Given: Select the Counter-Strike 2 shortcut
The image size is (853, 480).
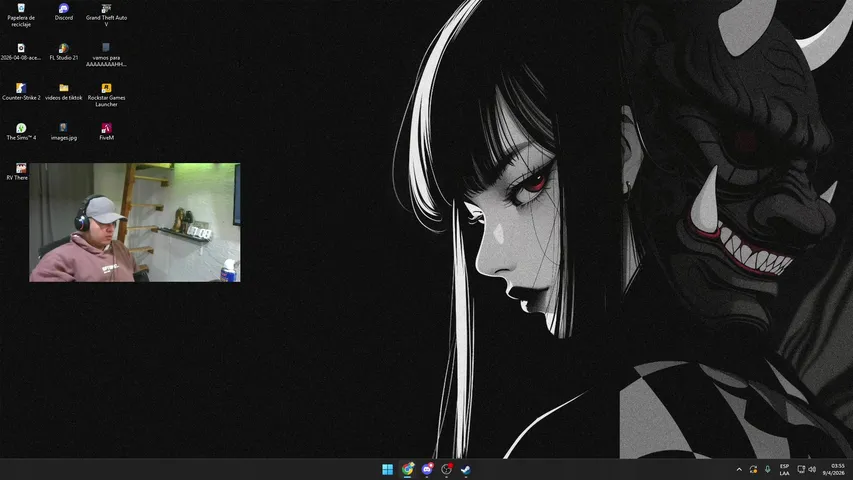Looking at the screenshot, I should point(21,91).
